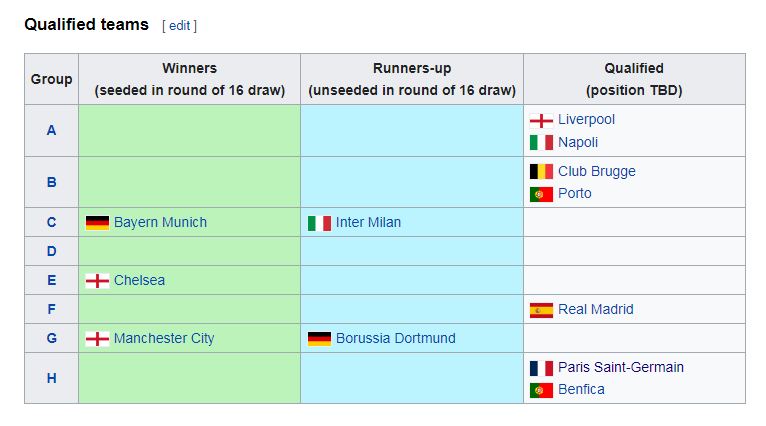Click the Germany flag beside Bayern Munich
This screenshot has height=426, width=766.
tap(97, 223)
